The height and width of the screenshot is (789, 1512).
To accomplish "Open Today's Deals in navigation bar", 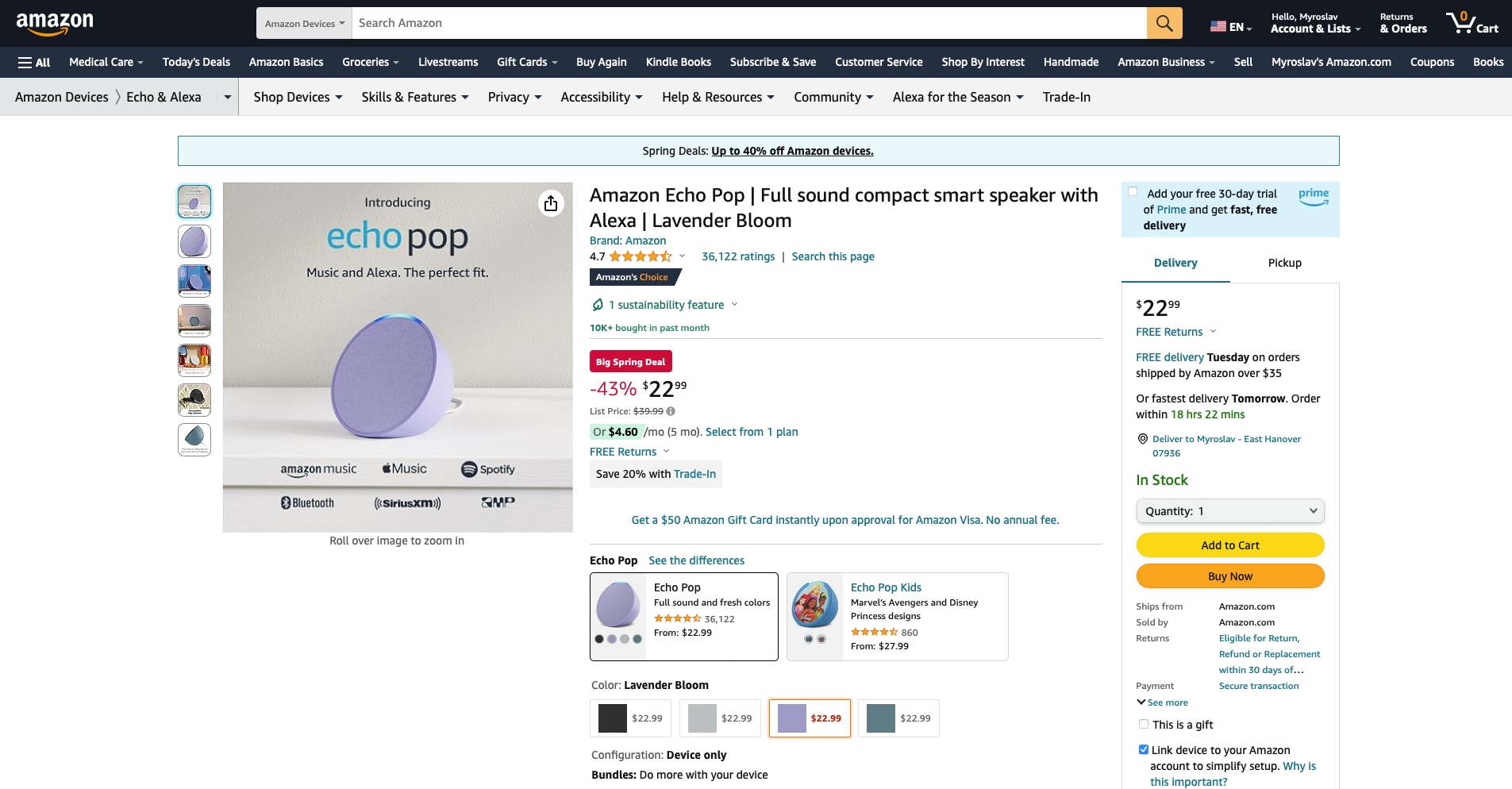I will tap(196, 62).
